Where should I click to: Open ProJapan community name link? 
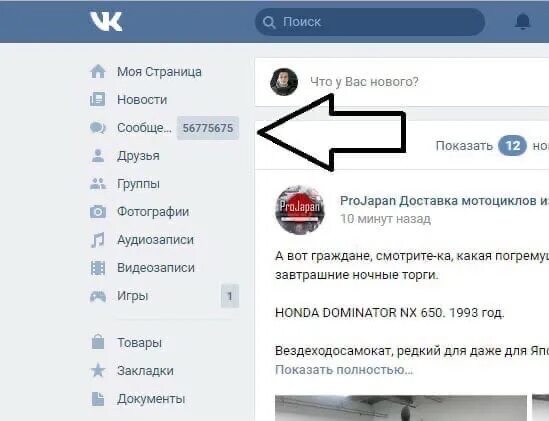tap(444, 201)
